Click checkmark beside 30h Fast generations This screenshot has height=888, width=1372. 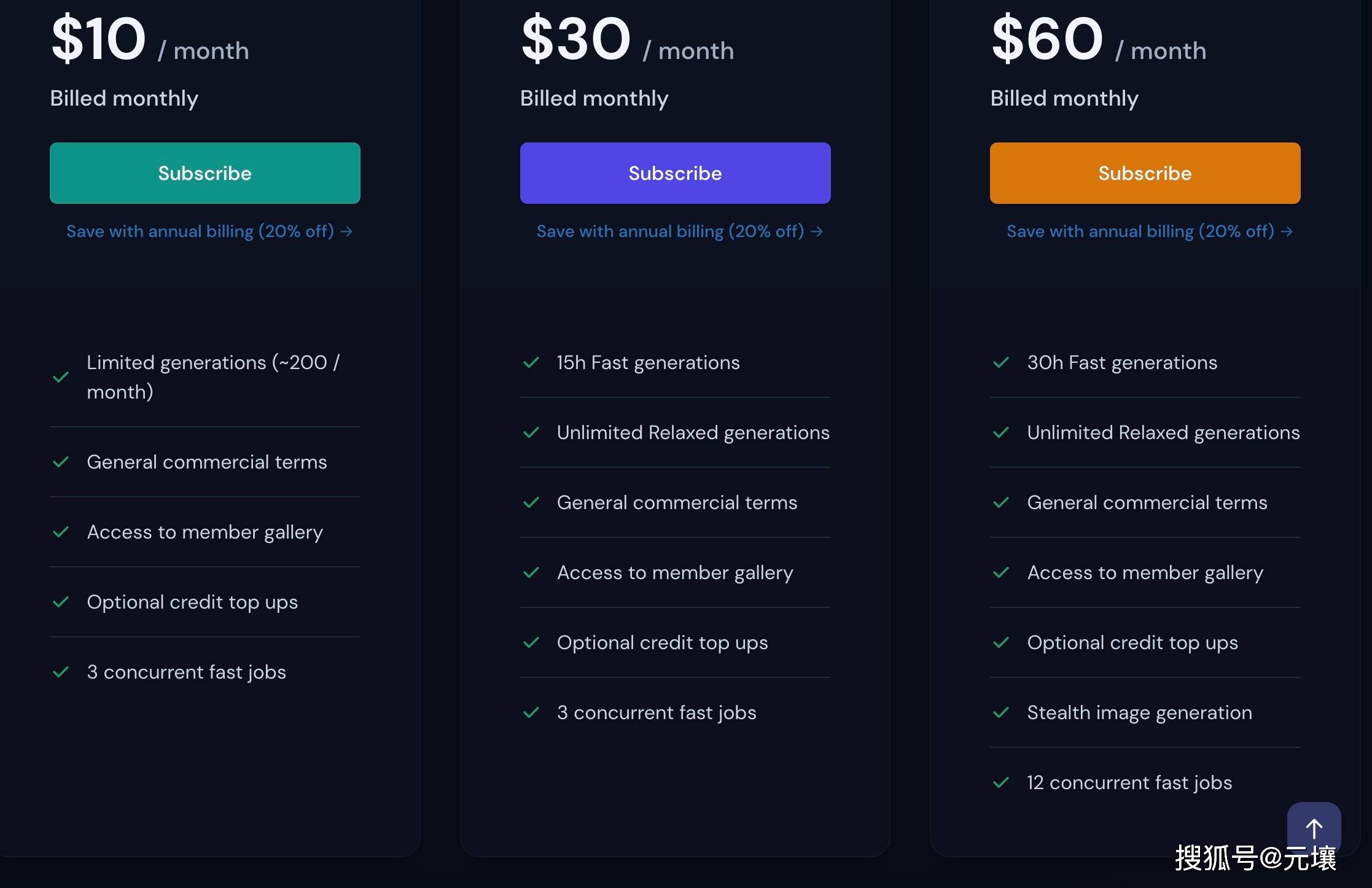click(1001, 362)
